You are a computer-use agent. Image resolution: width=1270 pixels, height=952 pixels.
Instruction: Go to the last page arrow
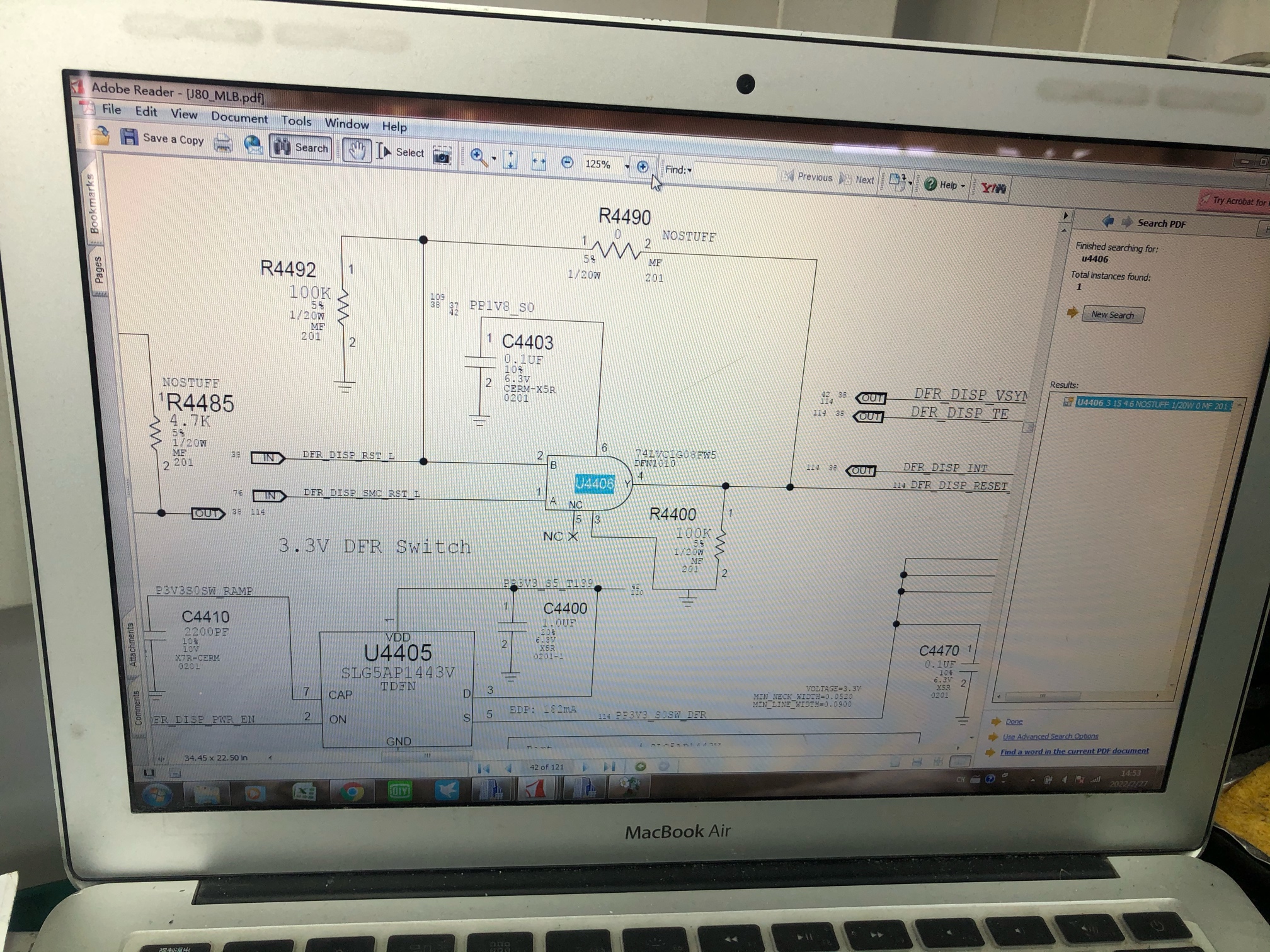click(x=609, y=767)
